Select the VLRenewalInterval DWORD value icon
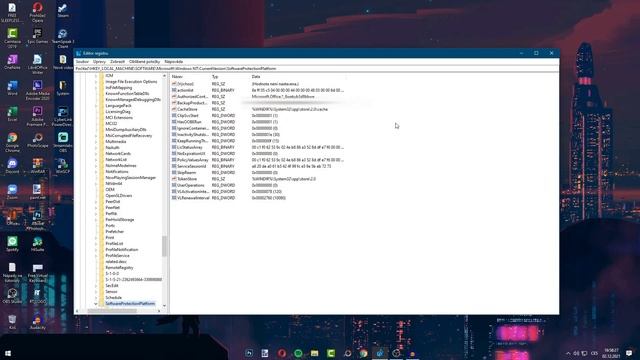 coord(174,198)
